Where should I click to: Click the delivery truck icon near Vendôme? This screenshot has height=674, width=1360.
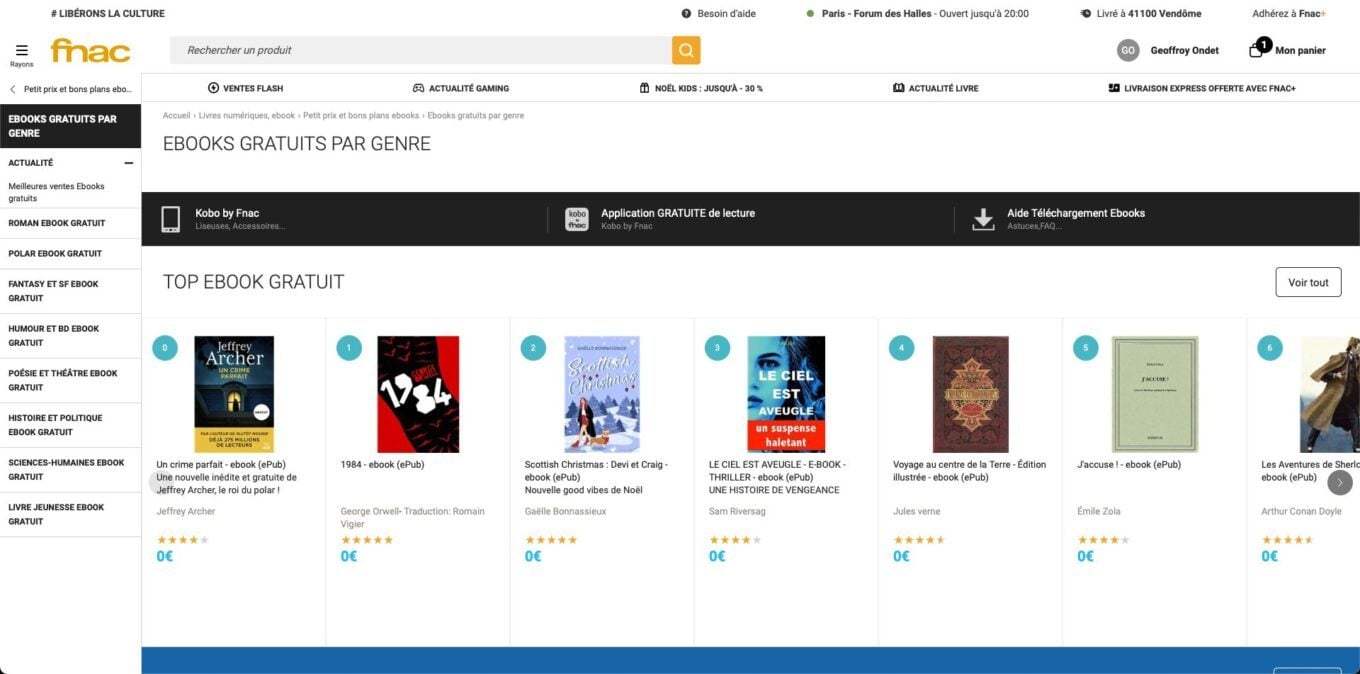(x=1086, y=14)
